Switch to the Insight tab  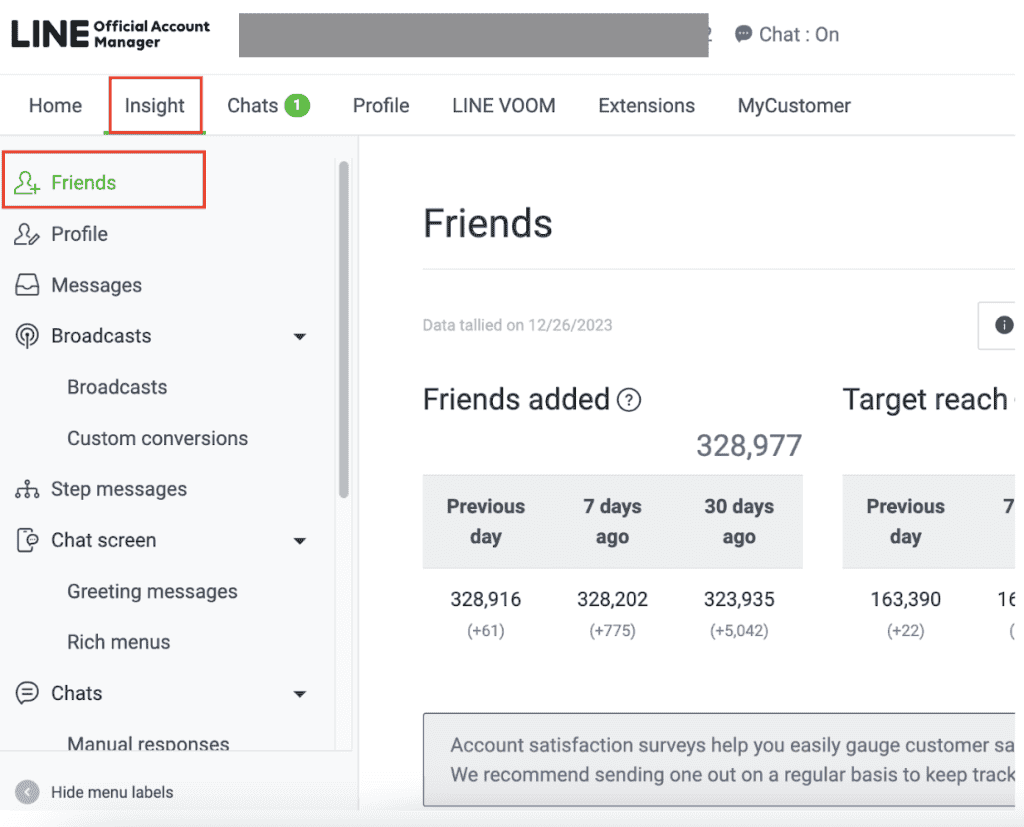(x=155, y=105)
